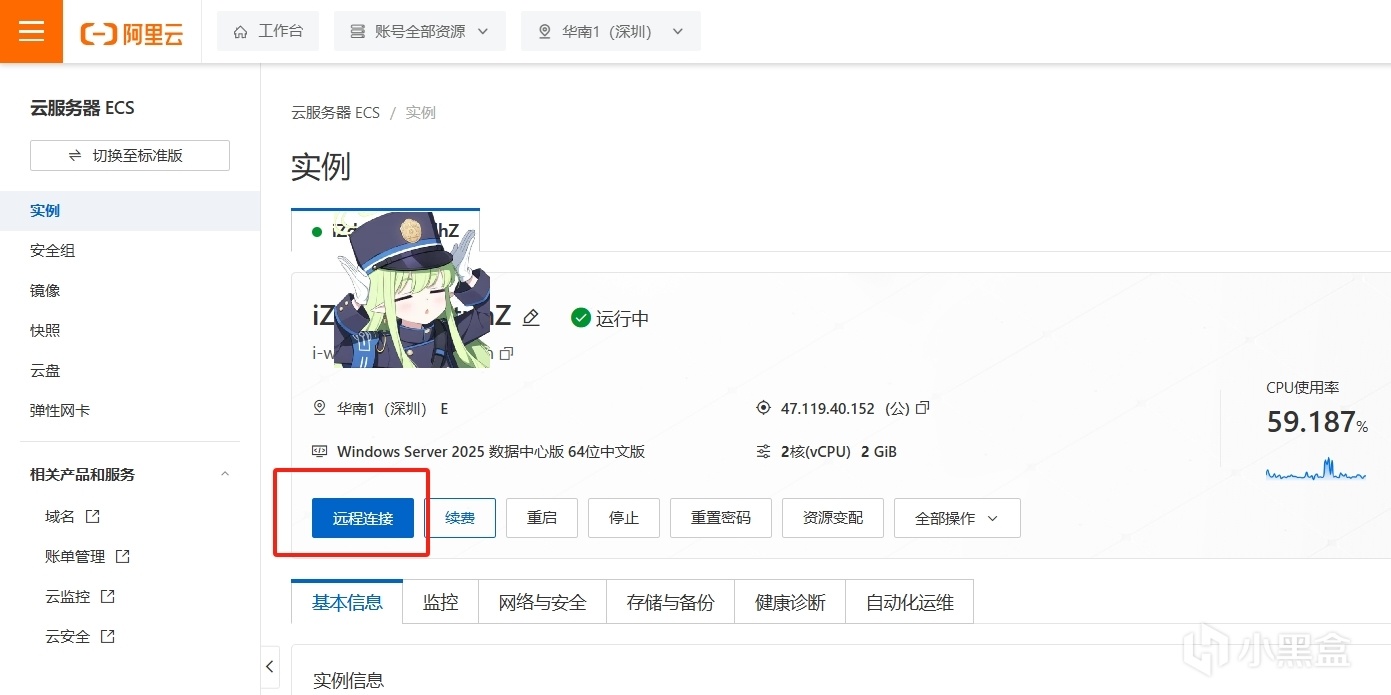Viewport: 1391px width, 695px height.
Task: Select 实例 in the sidebar
Action: pos(130,211)
